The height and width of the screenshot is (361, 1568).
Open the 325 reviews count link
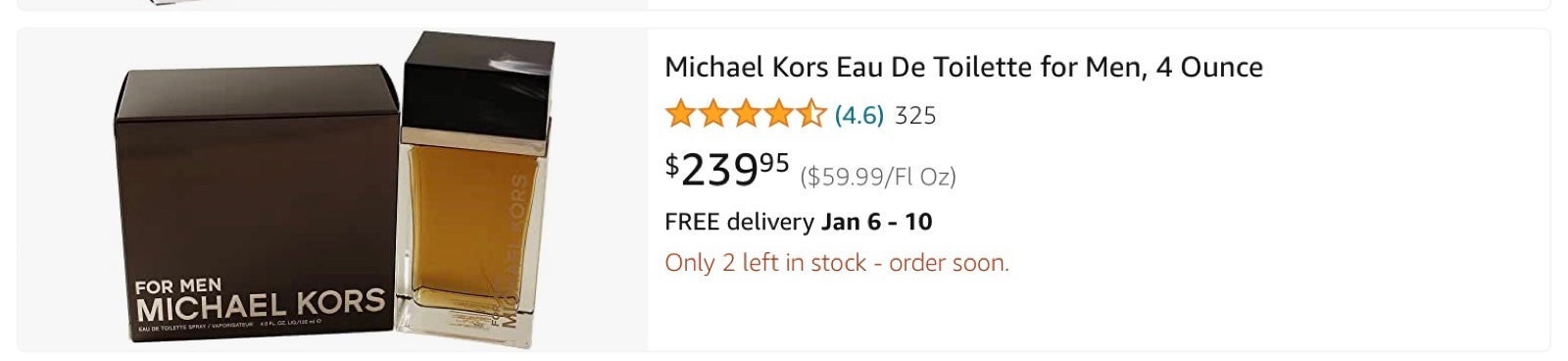pyautogui.click(x=915, y=116)
